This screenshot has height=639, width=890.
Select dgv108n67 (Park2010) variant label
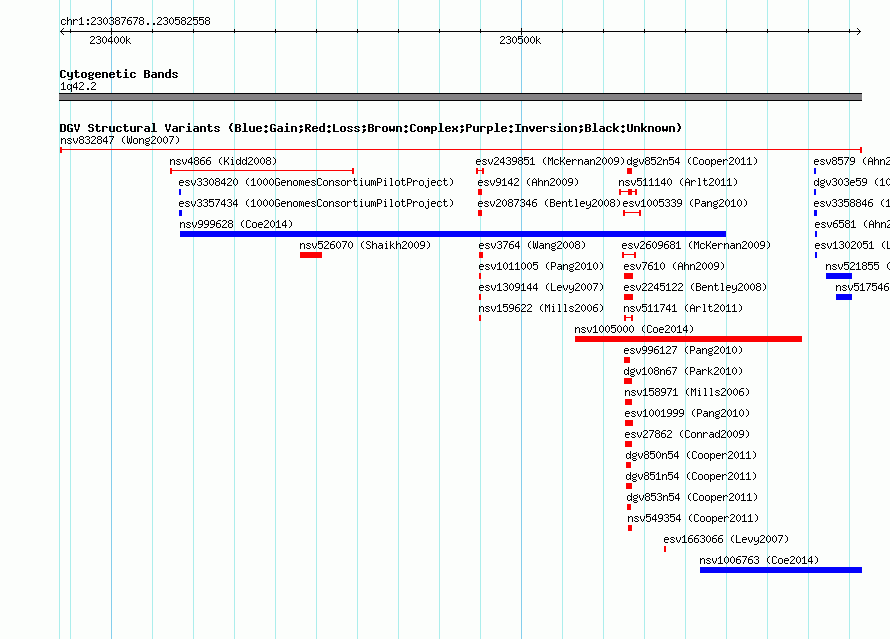pyautogui.click(x=683, y=371)
